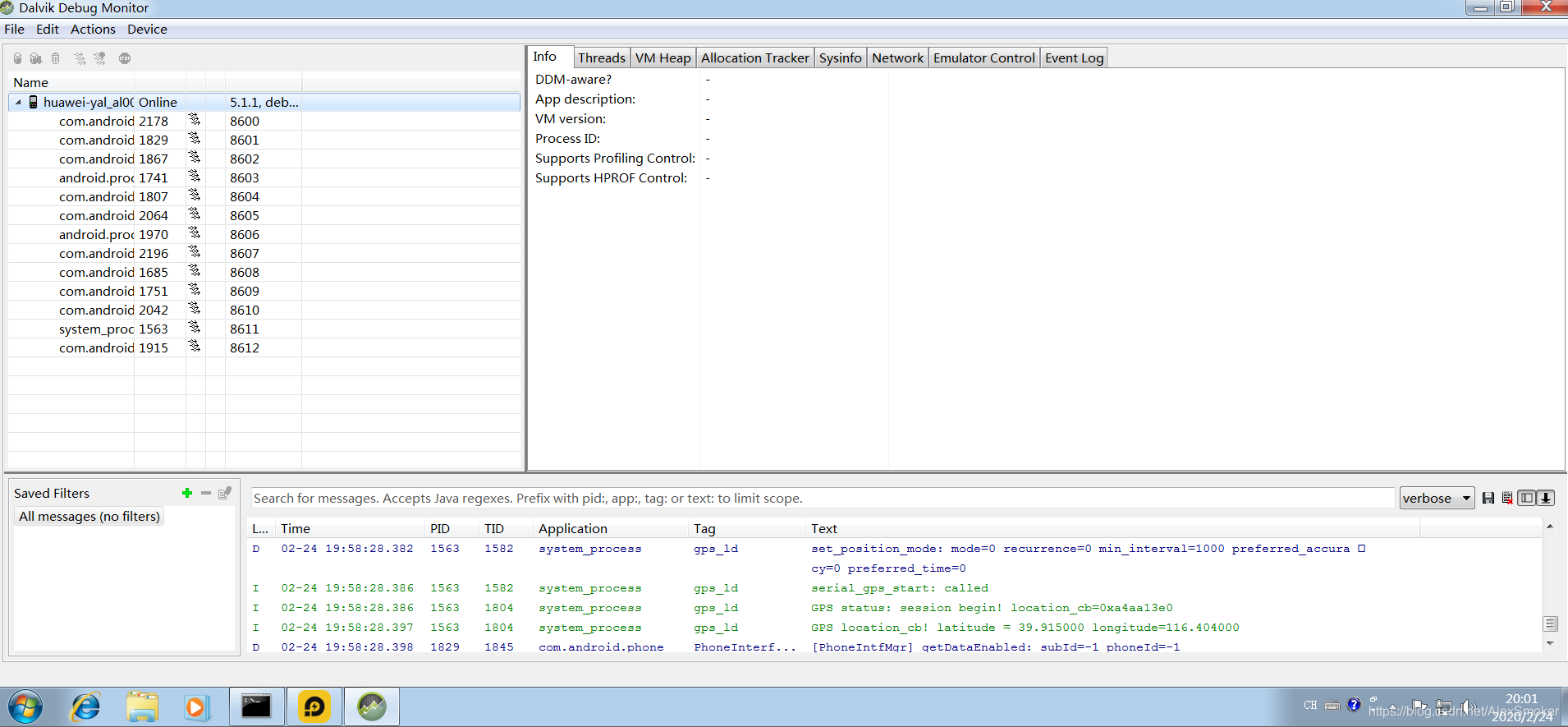Click the CH input language indicator
Viewport: 1568px width, 727px height.
[1310, 705]
